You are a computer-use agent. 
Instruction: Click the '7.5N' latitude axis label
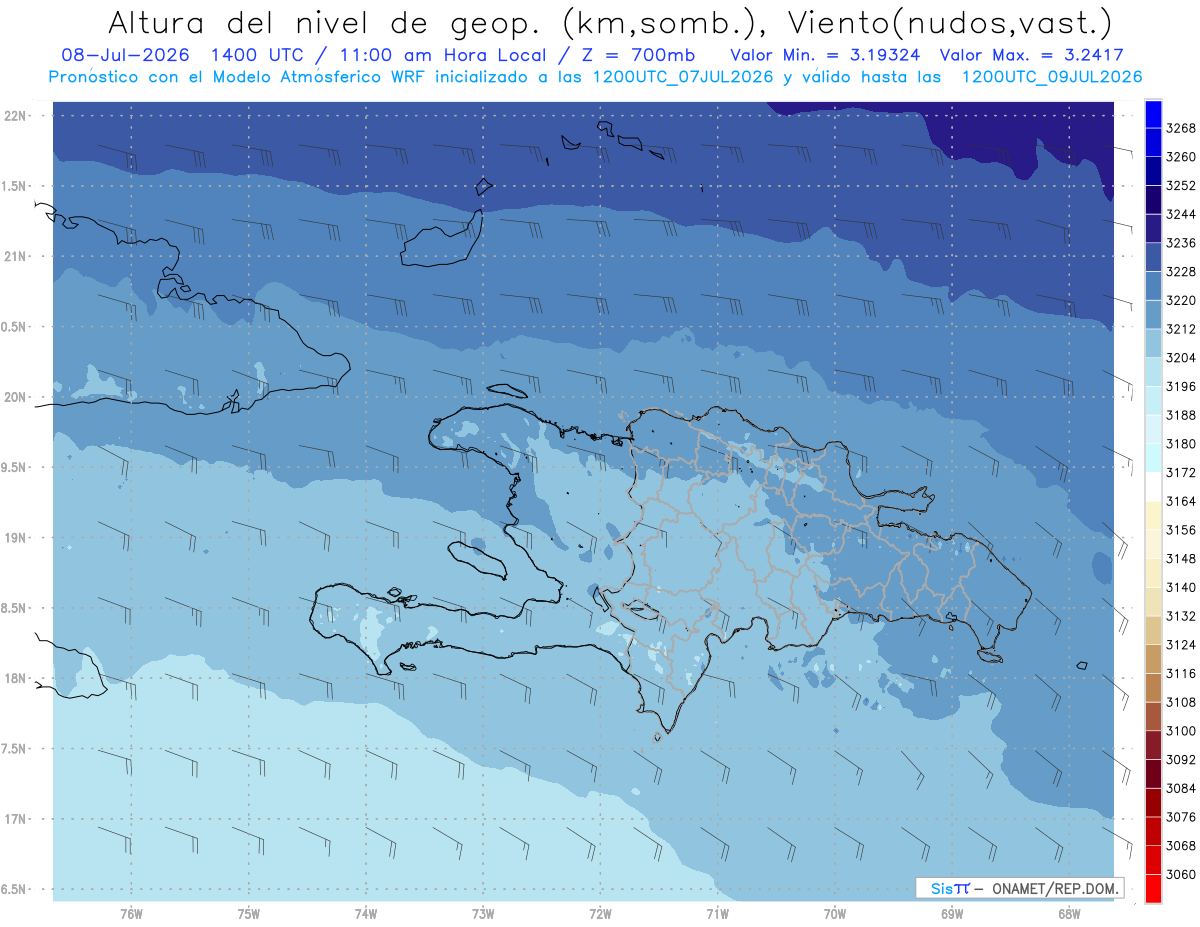(14, 749)
